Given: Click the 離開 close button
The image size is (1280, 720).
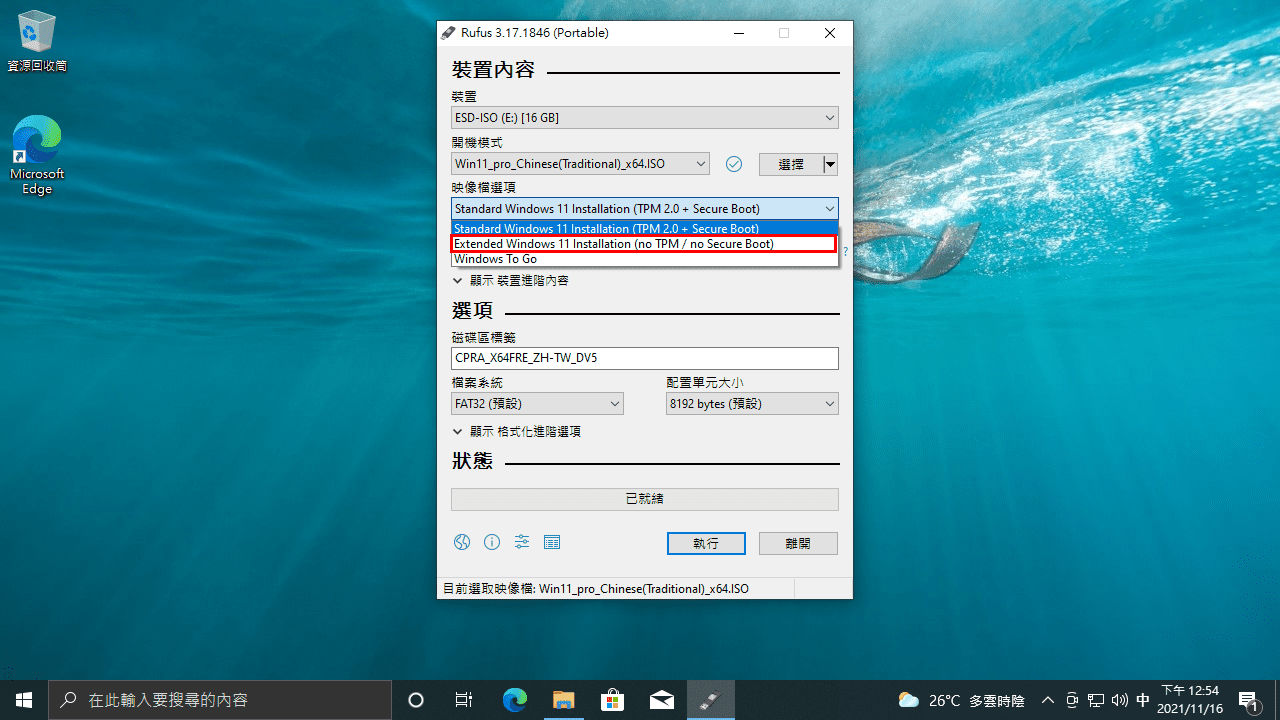Looking at the screenshot, I should pyautogui.click(x=797, y=543).
